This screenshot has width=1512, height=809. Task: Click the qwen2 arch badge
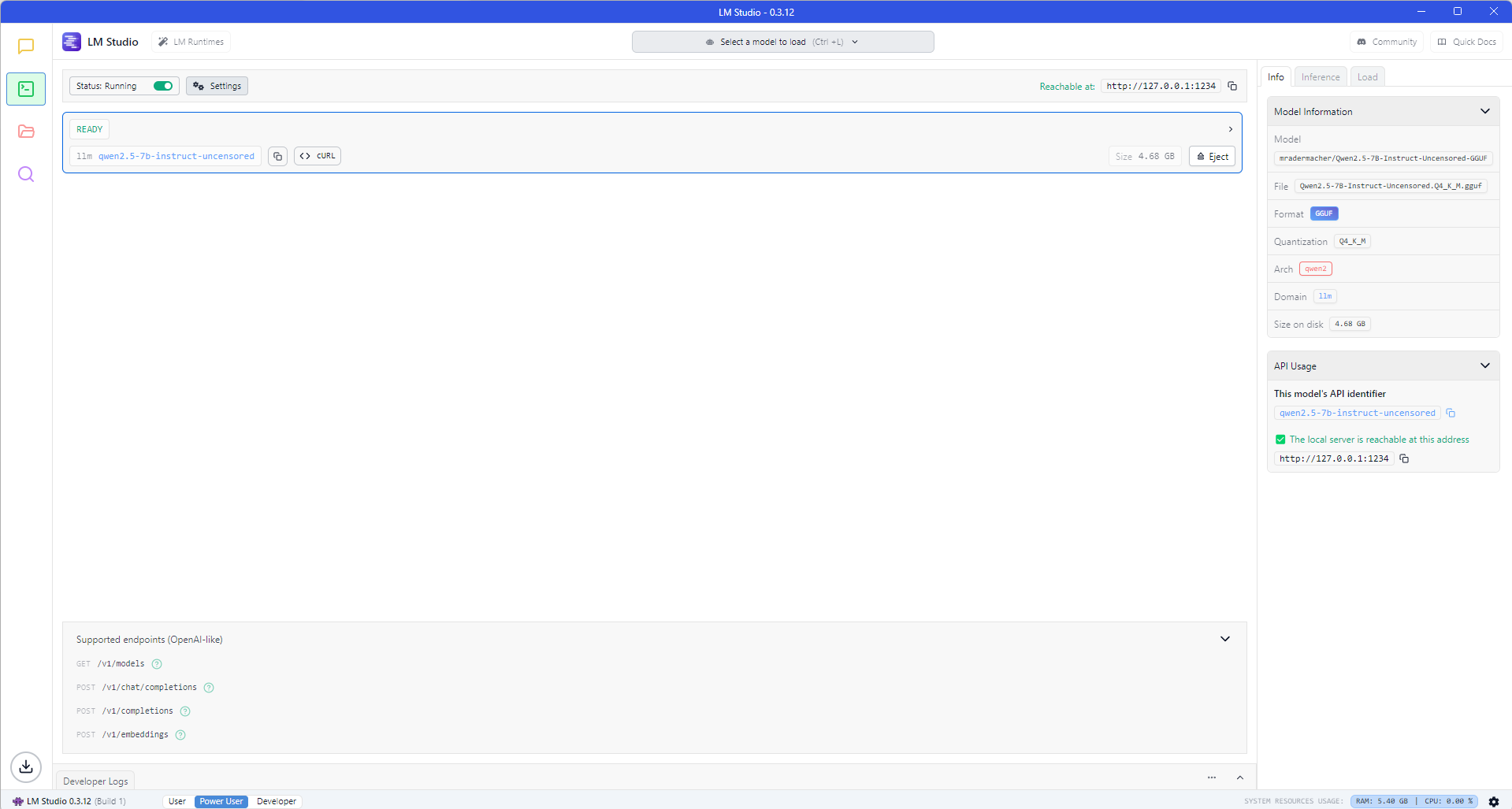pyautogui.click(x=1315, y=269)
